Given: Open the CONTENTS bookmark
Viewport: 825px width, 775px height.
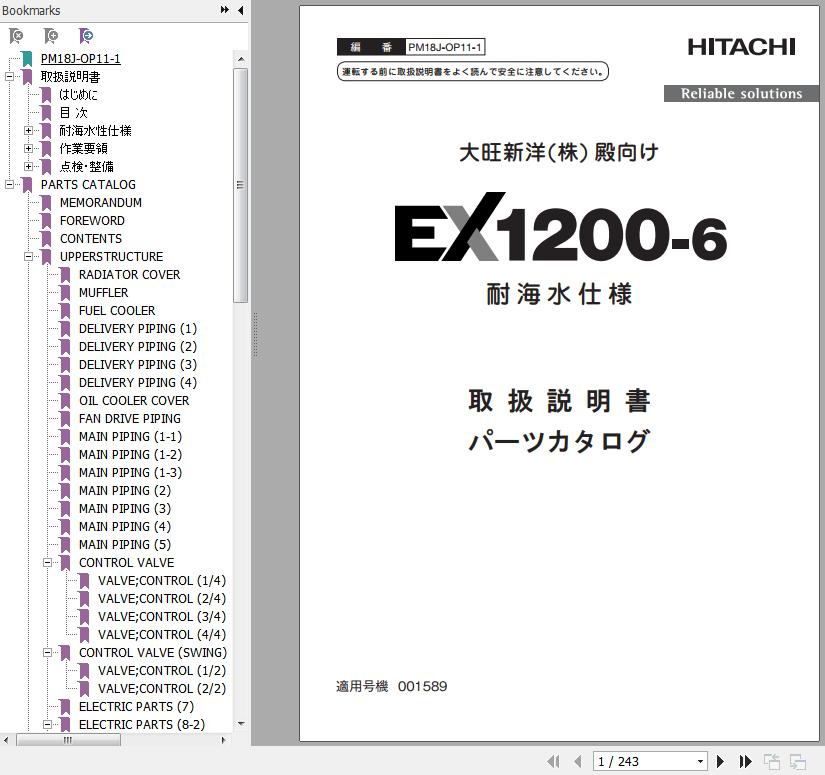Looking at the screenshot, I should coord(91,238).
